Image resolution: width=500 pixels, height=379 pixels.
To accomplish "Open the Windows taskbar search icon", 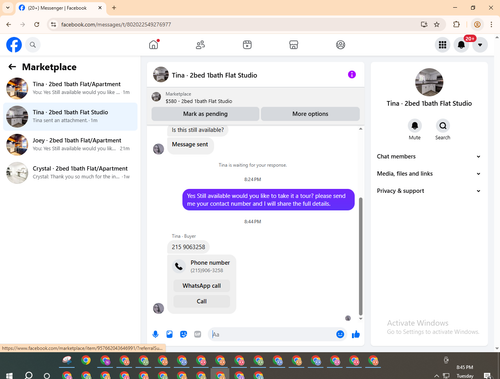I will pos(29,376).
